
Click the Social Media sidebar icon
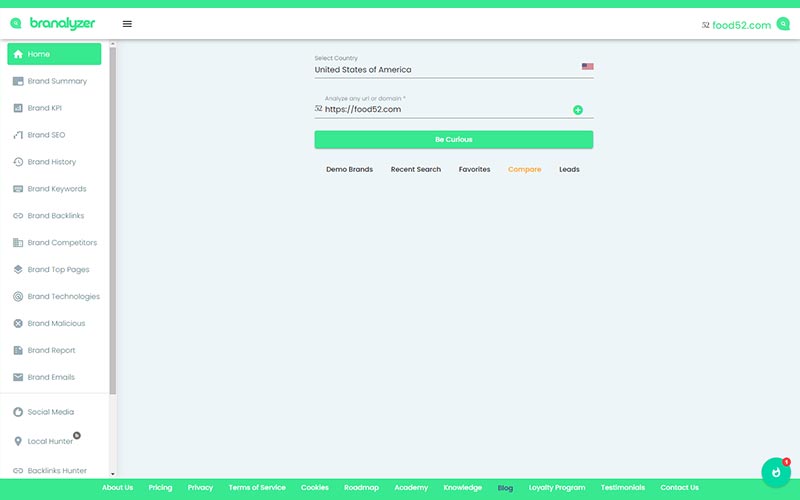click(x=18, y=412)
